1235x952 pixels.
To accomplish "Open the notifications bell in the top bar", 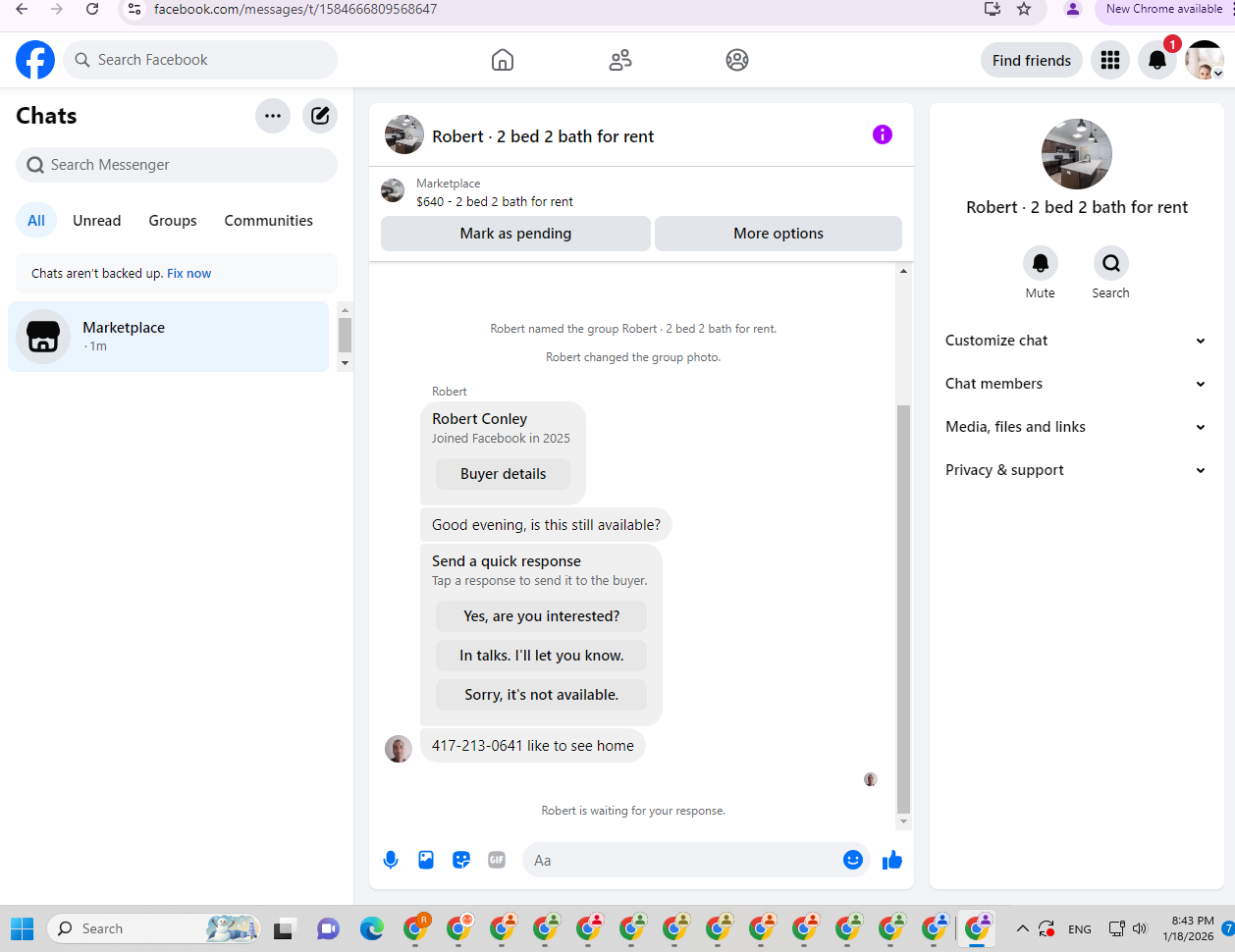I will pyautogui.click(x=1157, y=60).
